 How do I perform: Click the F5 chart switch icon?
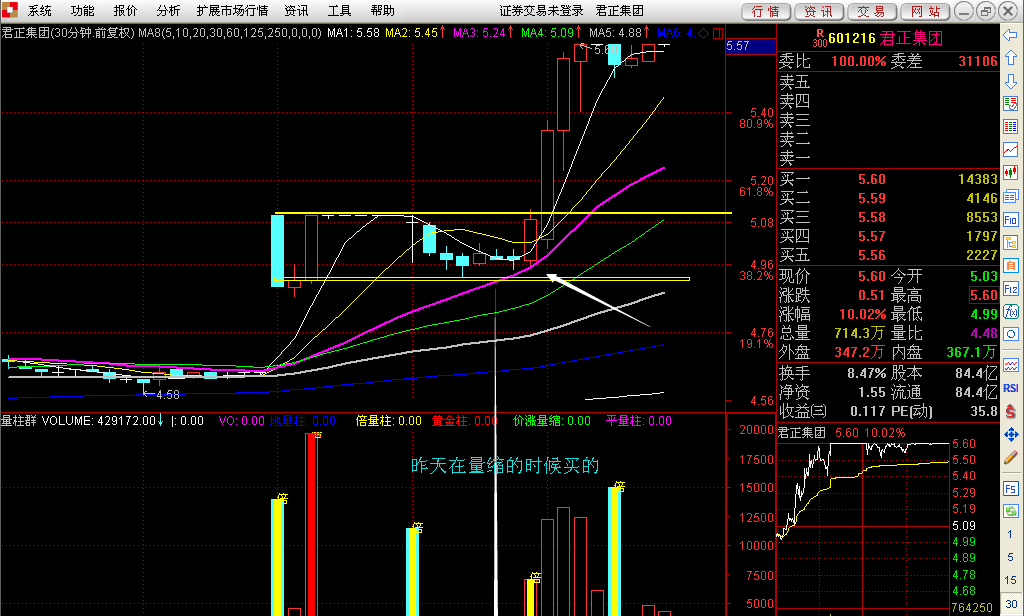click(1010, 488)
